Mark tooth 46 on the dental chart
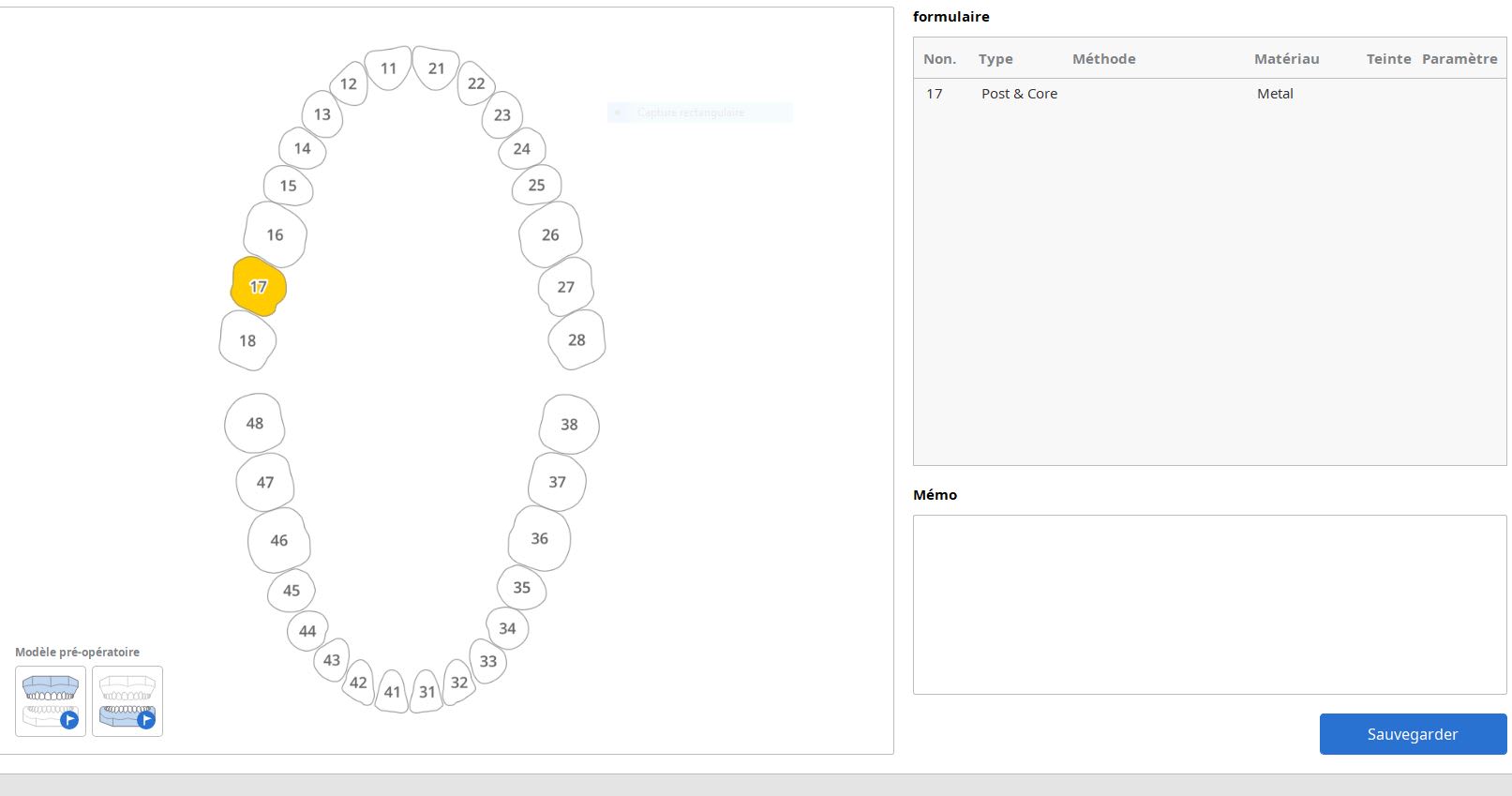The image size is (1512, 796). (x=278, y=540)
